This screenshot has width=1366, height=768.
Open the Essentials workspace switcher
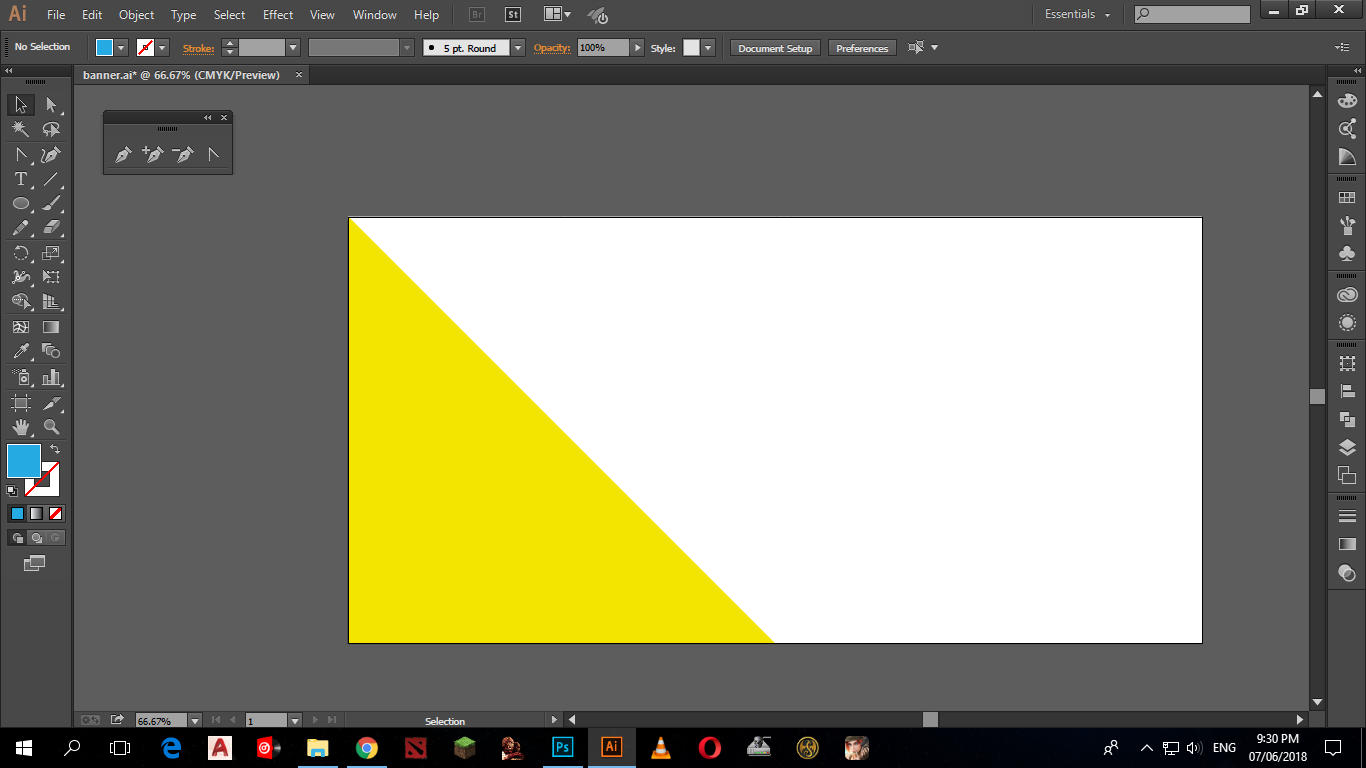[x=1077, y=14]
